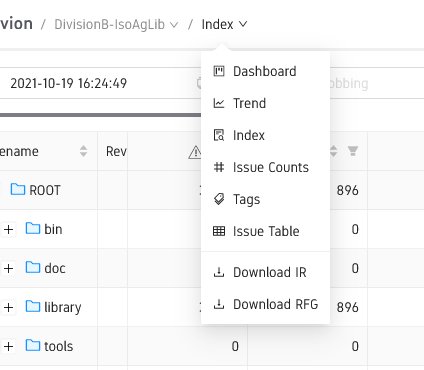
Task: Click the rightmost 0 in doc row
Action: click(x=355, y=268)
